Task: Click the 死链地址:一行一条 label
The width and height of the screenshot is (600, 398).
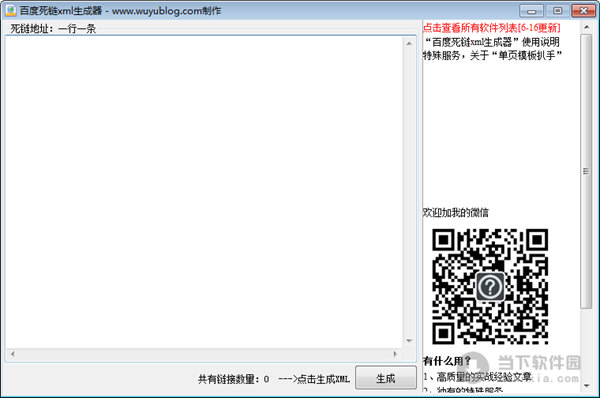Action: tap(53, 29)
